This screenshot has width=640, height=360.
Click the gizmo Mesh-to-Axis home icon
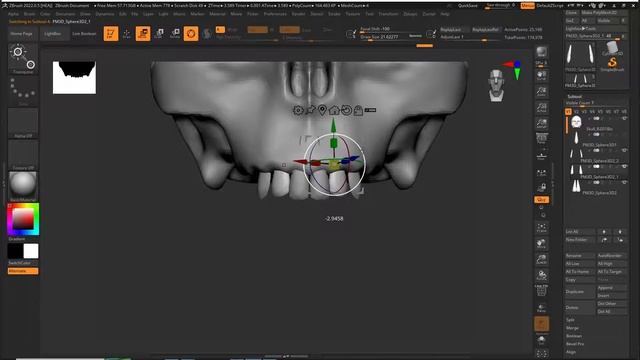[x=334, y=110]
